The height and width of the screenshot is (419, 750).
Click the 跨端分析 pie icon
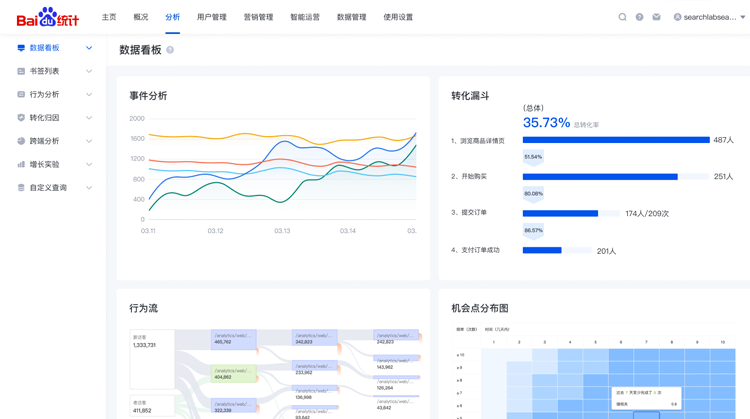click(x=21, y=141)
